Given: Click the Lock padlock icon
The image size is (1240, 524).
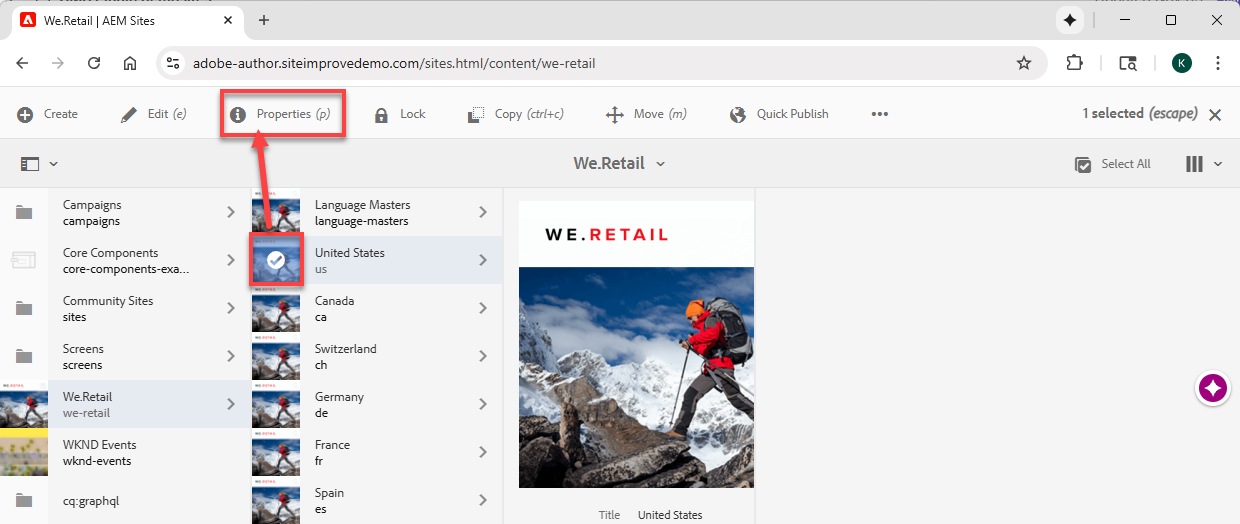Looking at the screenshot, I should [381, 115].
